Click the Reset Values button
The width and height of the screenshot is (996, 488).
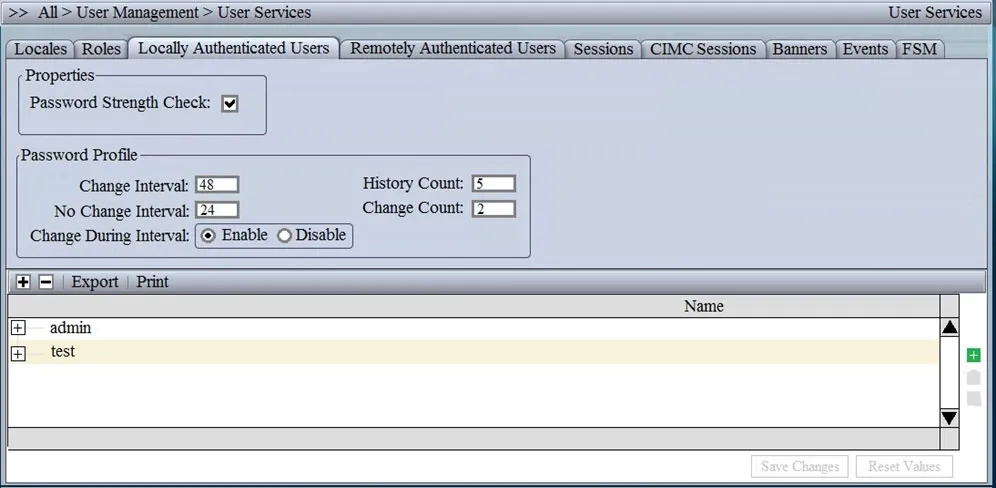(904, 466)
